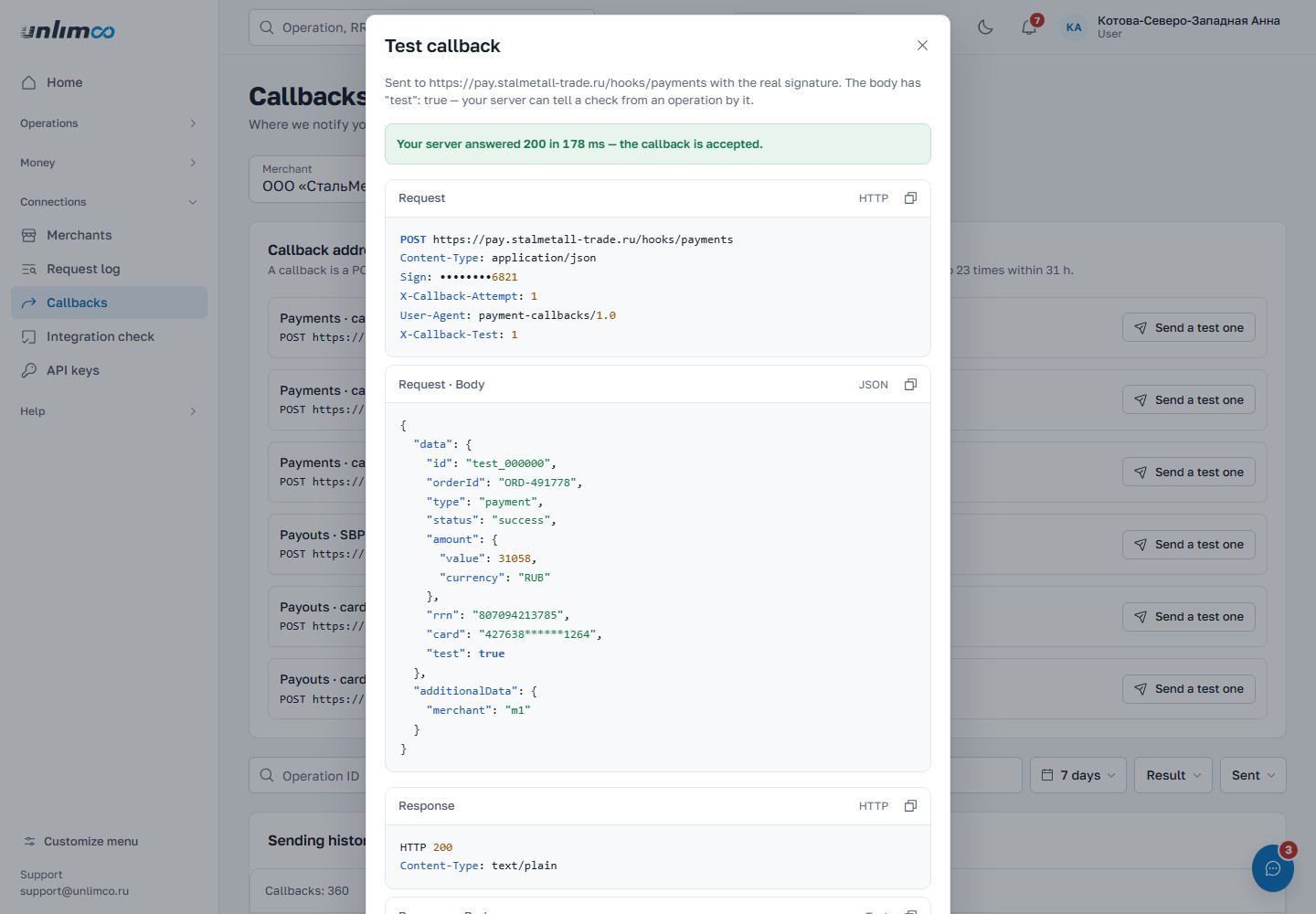Copy the Response HTTP block
This screenshot has height=914, width=1316.
click(x=910, y=806)
